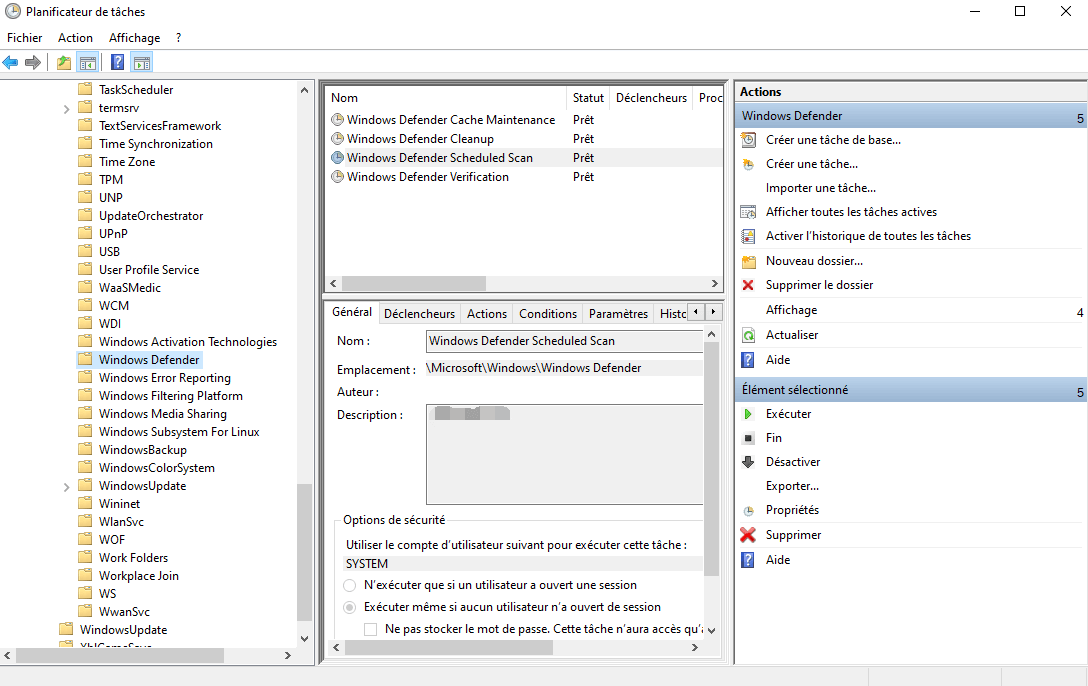Click the Activer l'historique de toutes les tâches icon
Viewport: 1088px width, 686px height.
(x=748, y=237)
